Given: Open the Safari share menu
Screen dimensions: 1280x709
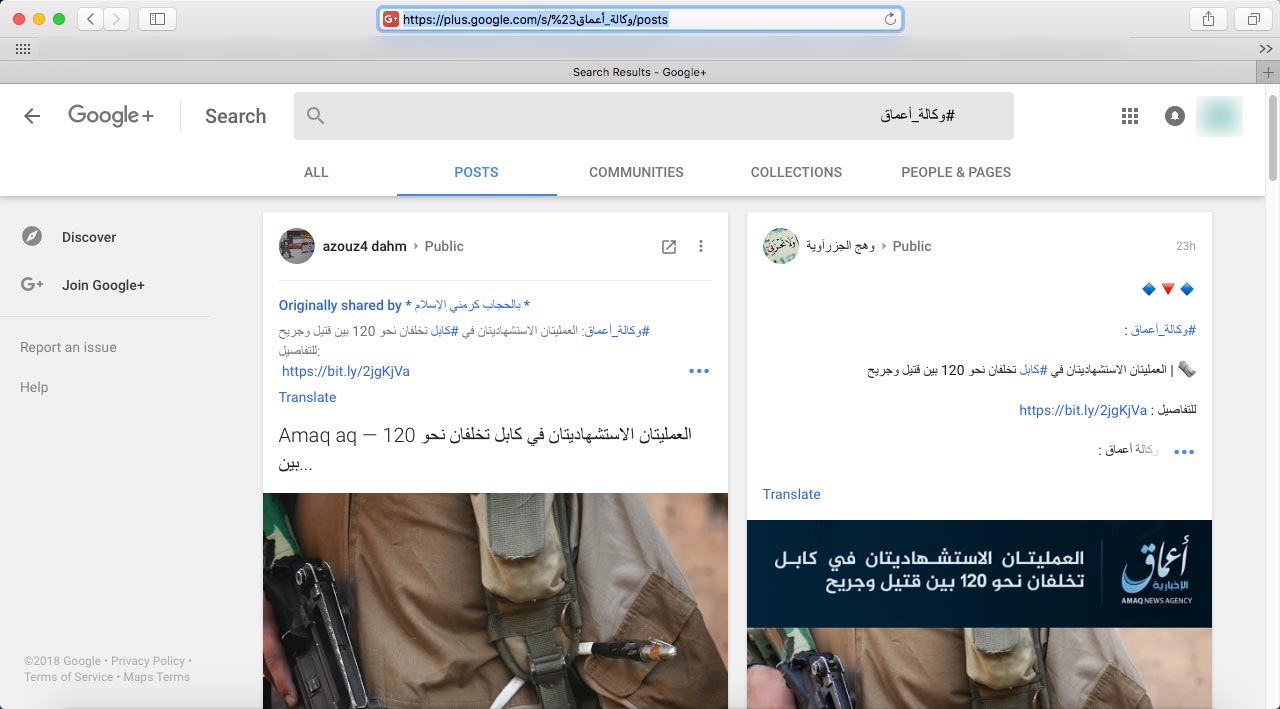Looking at the screenshot, I should point(1208,19).
